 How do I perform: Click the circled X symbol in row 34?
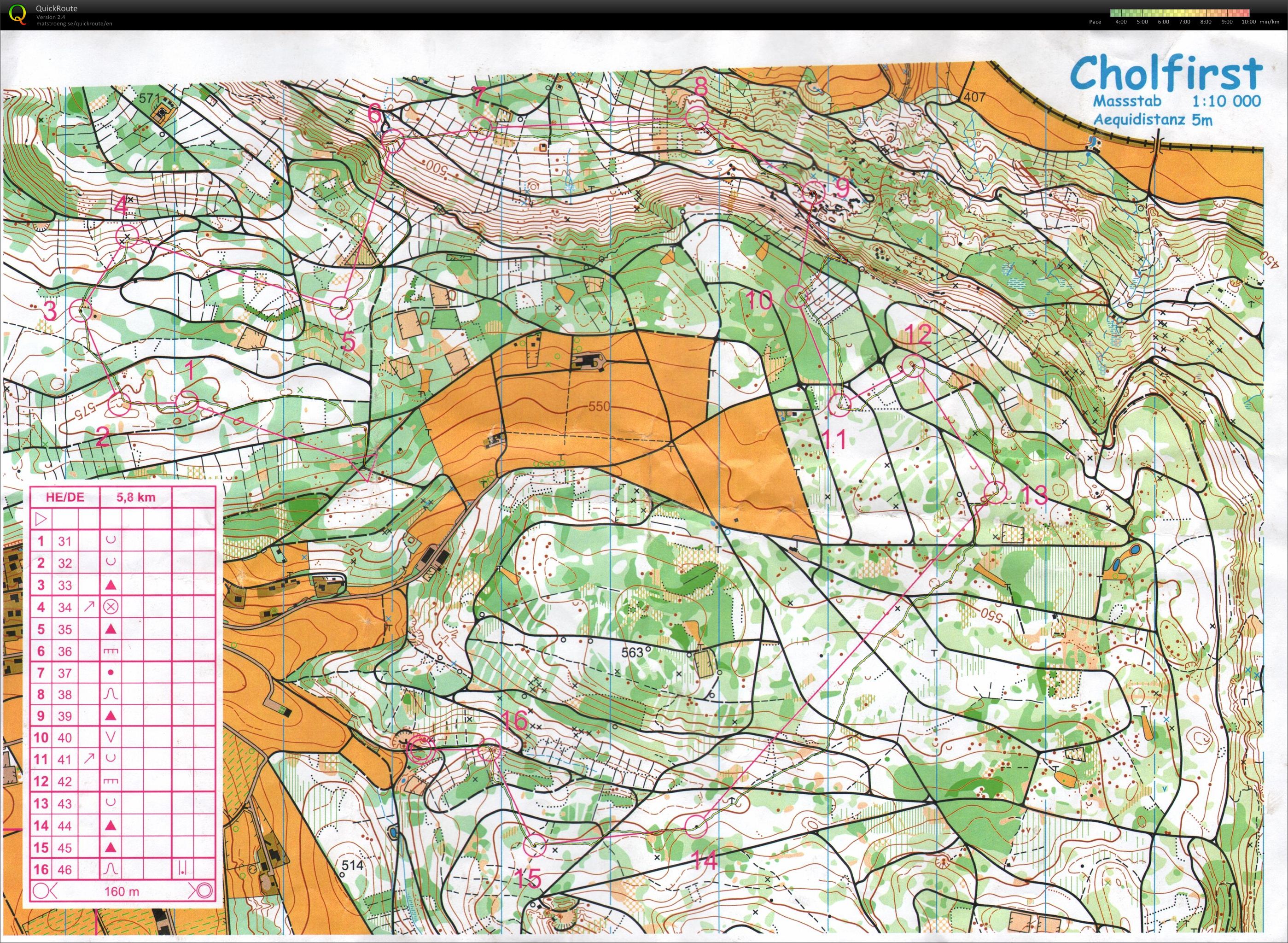111,606
